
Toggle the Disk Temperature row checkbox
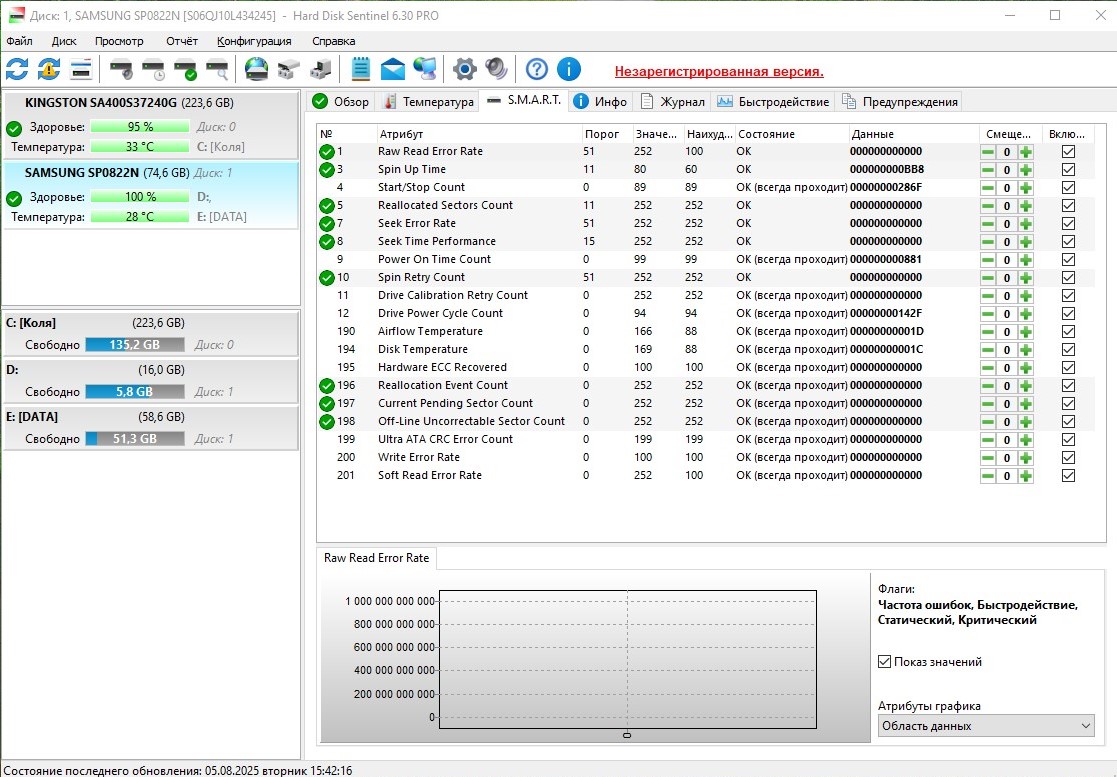pyautogui.click(x=1068, y=350)
